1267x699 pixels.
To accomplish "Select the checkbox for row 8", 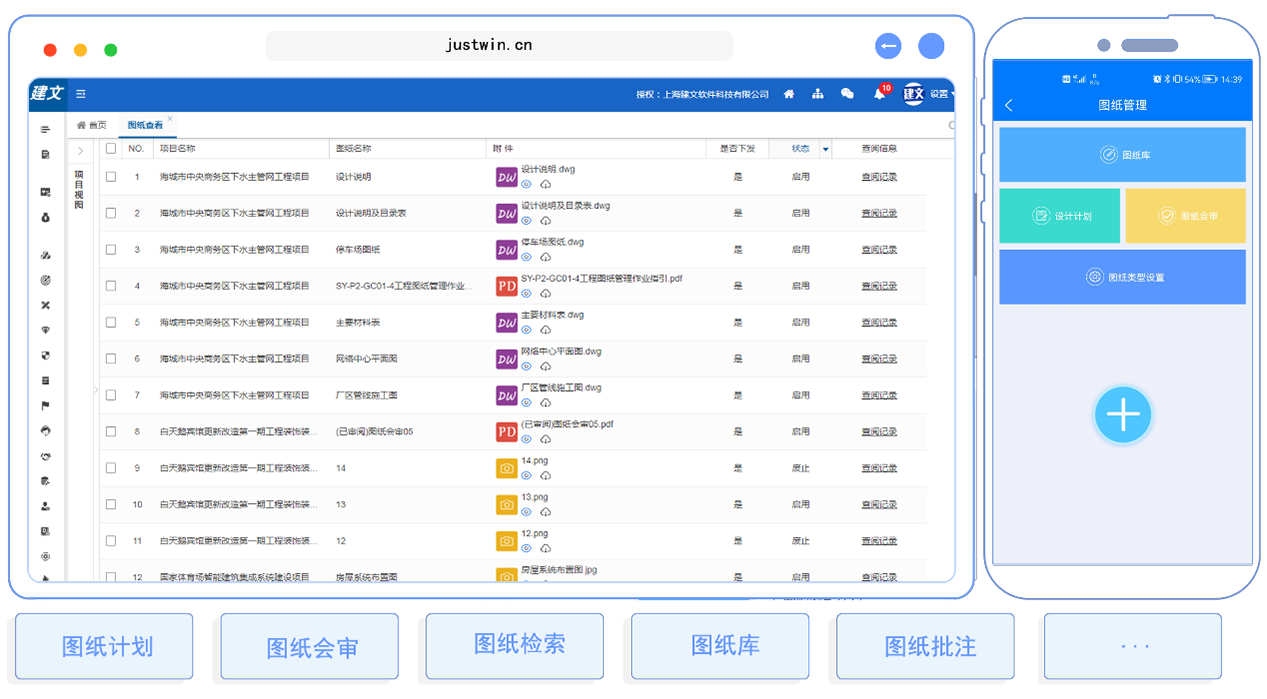I will click(111, 432).
